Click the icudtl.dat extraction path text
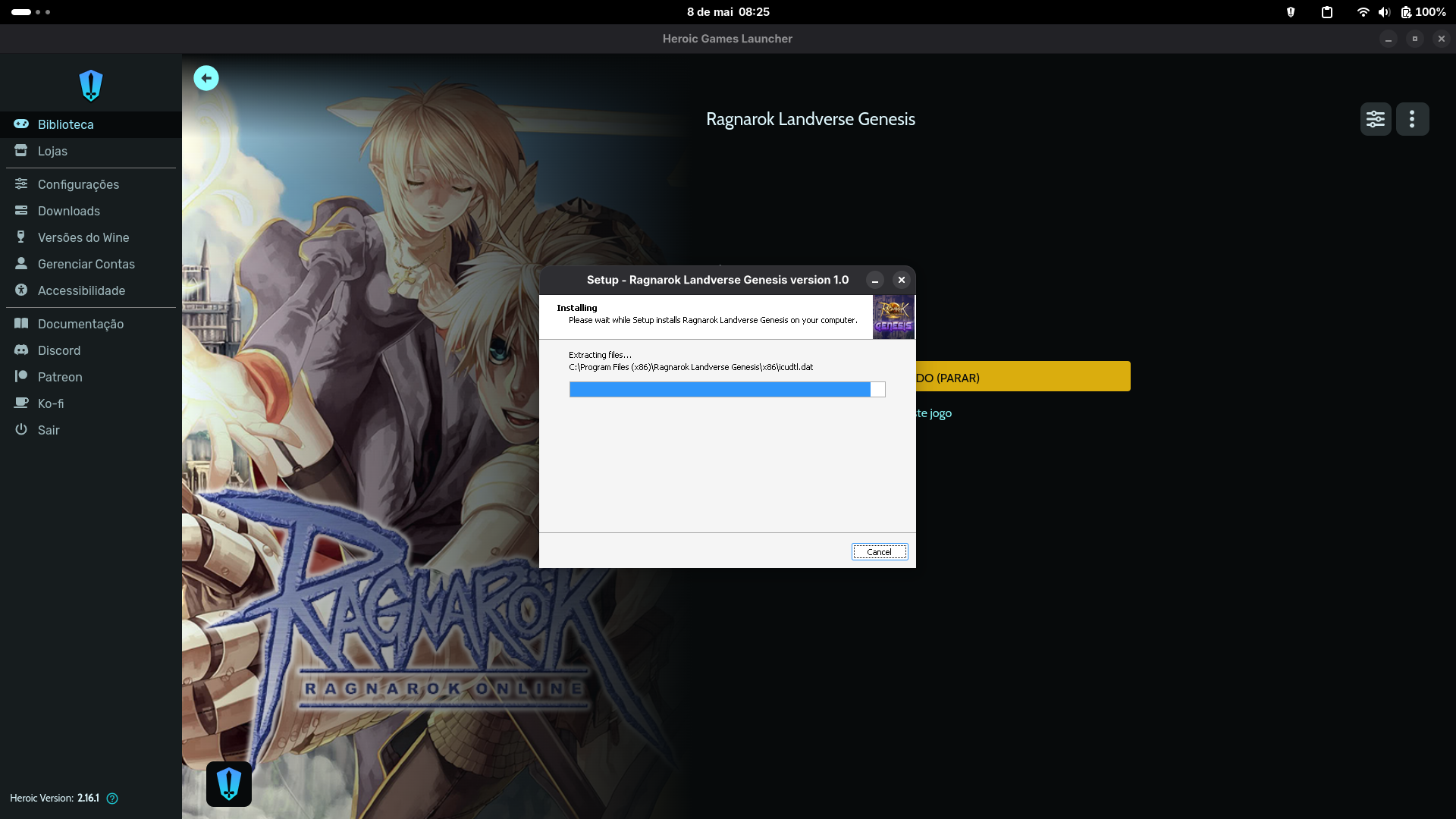 pos(691,367)
